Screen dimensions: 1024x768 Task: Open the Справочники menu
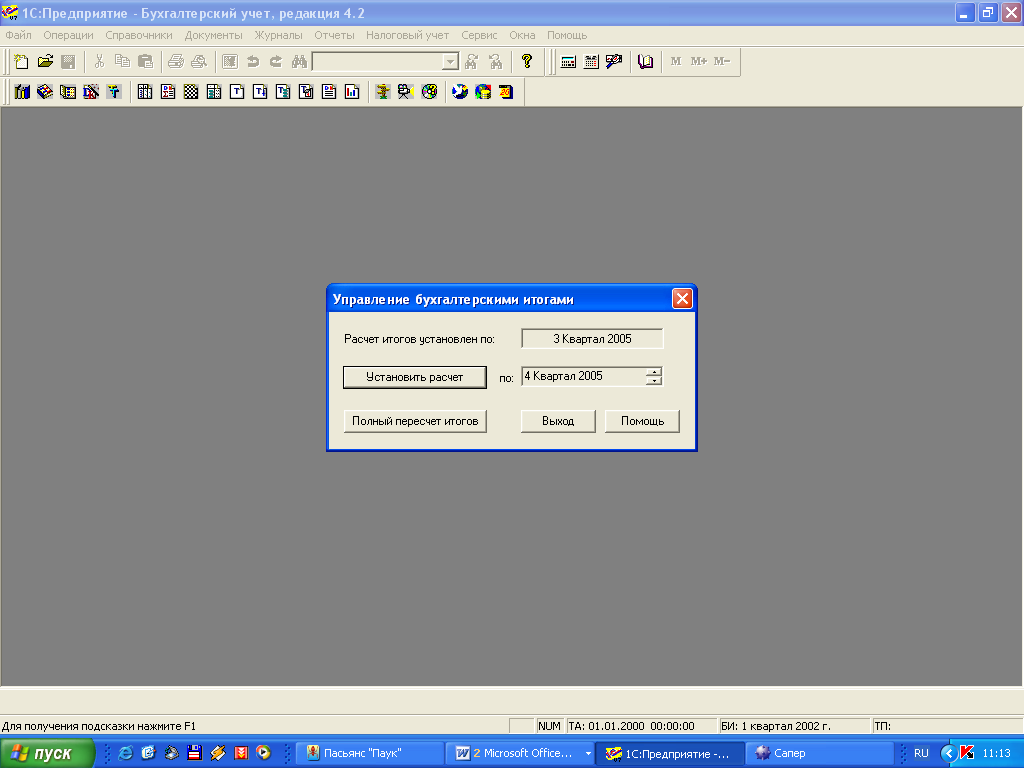[139, 35]
